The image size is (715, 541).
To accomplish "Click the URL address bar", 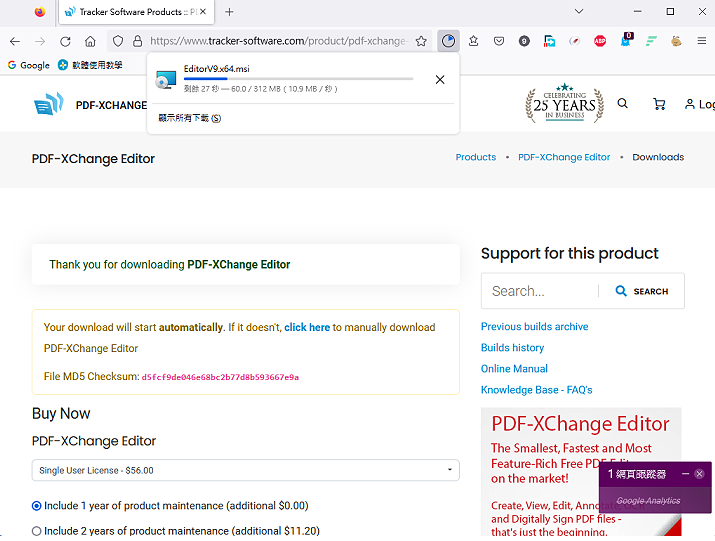I will [277, 42].
